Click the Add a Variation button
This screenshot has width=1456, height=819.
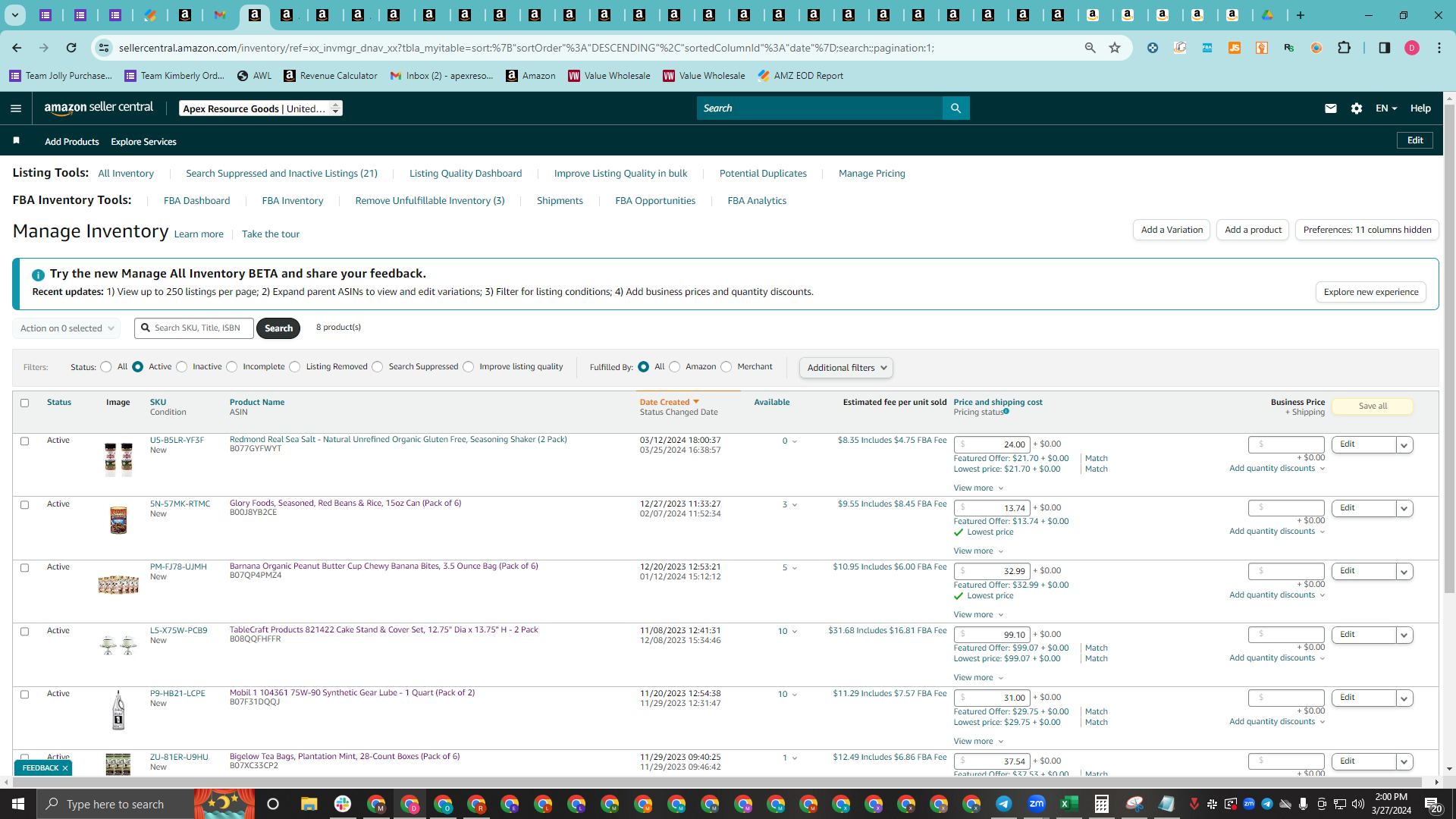click(x=1172, y=230)
